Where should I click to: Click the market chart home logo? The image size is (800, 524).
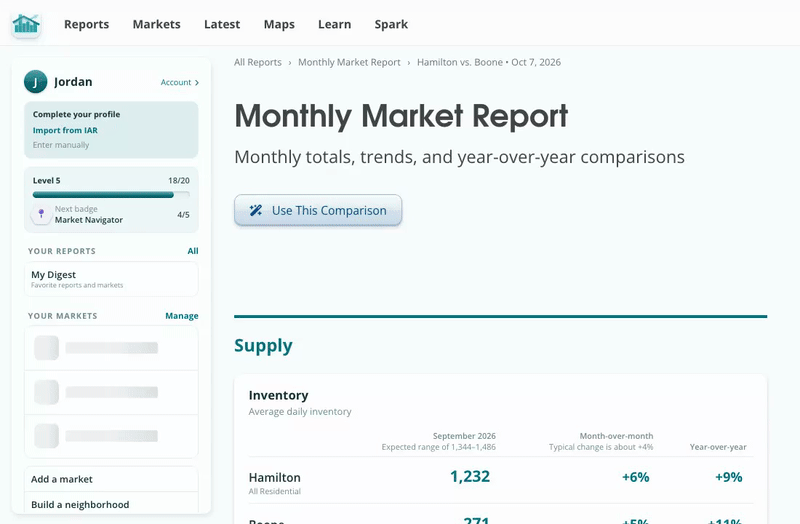(26, 24)
